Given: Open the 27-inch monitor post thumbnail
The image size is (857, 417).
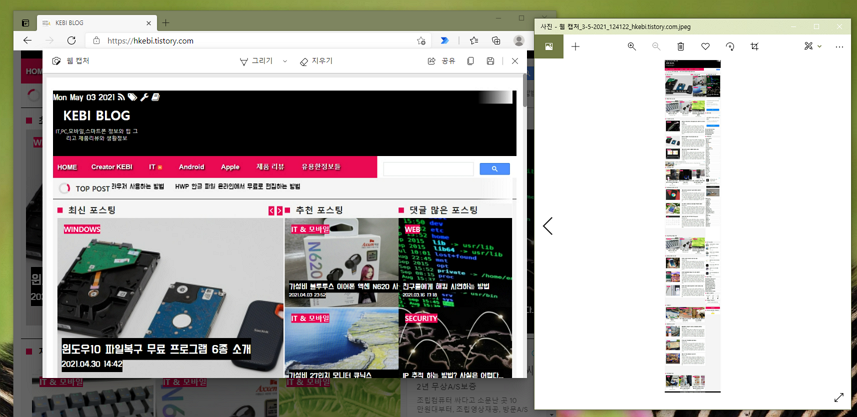Looking at the screenshot, I should (x=341, y=343).
